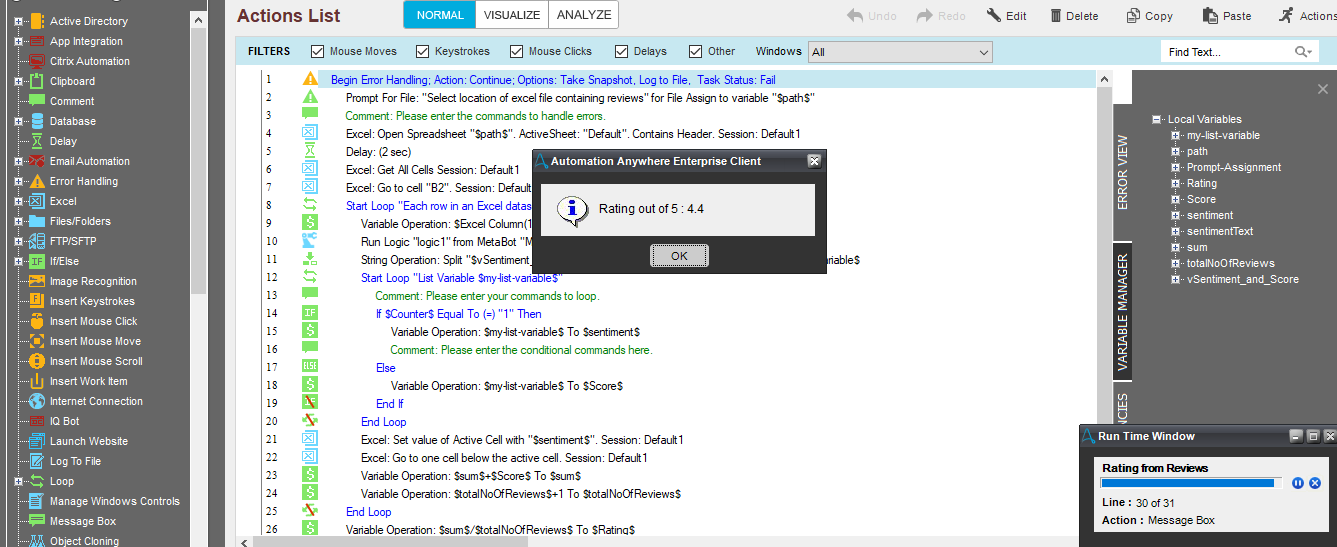Open the Windows filter dropdown
The image size is (1337, 547).
point(900,52)
